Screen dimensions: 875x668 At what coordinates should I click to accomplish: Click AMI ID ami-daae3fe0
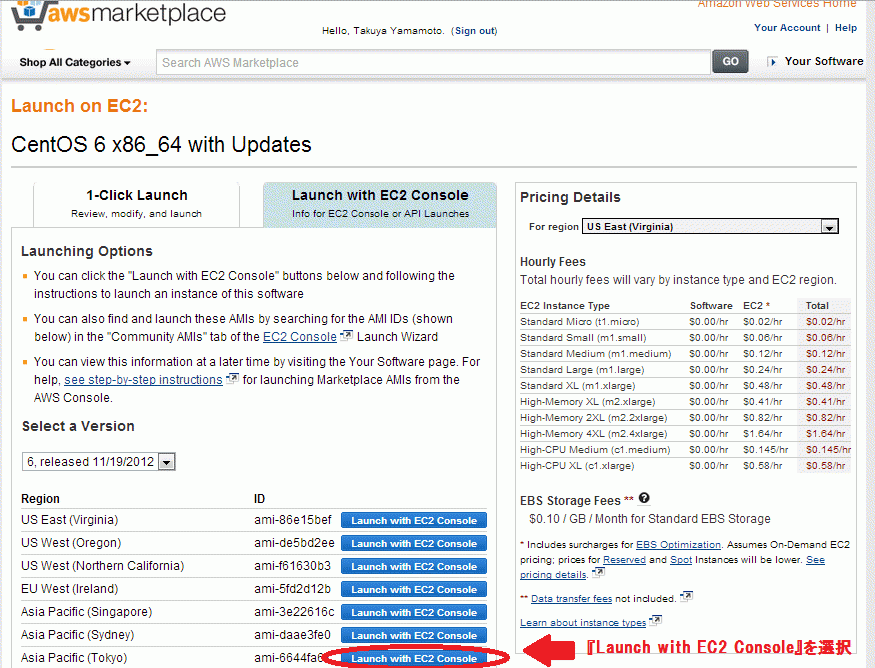point(292,635)
